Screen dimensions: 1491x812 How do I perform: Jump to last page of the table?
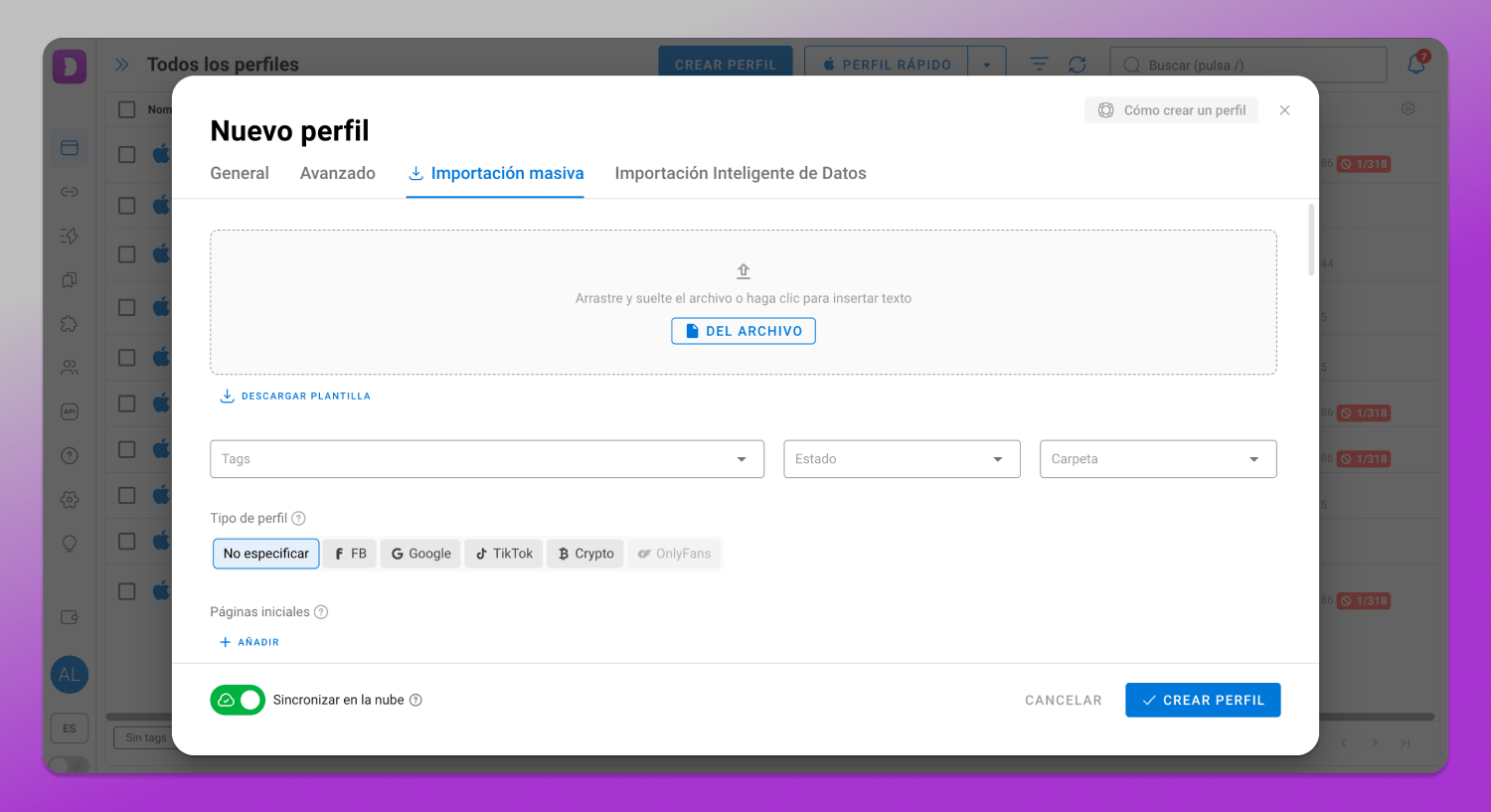[x=1406, y=743]
